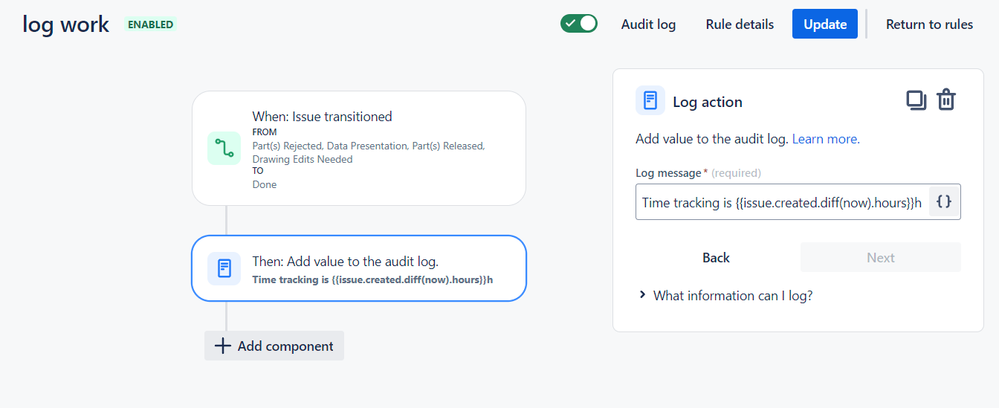Click the ENABLED status badge
The width and height of the screenshot is (999, 408).
(x=150, y=24)
